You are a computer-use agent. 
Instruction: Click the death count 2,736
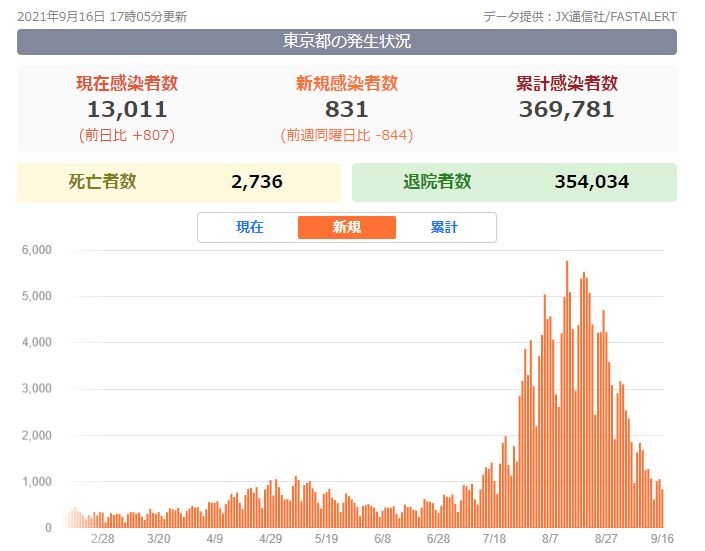click(x=257, y=182)
